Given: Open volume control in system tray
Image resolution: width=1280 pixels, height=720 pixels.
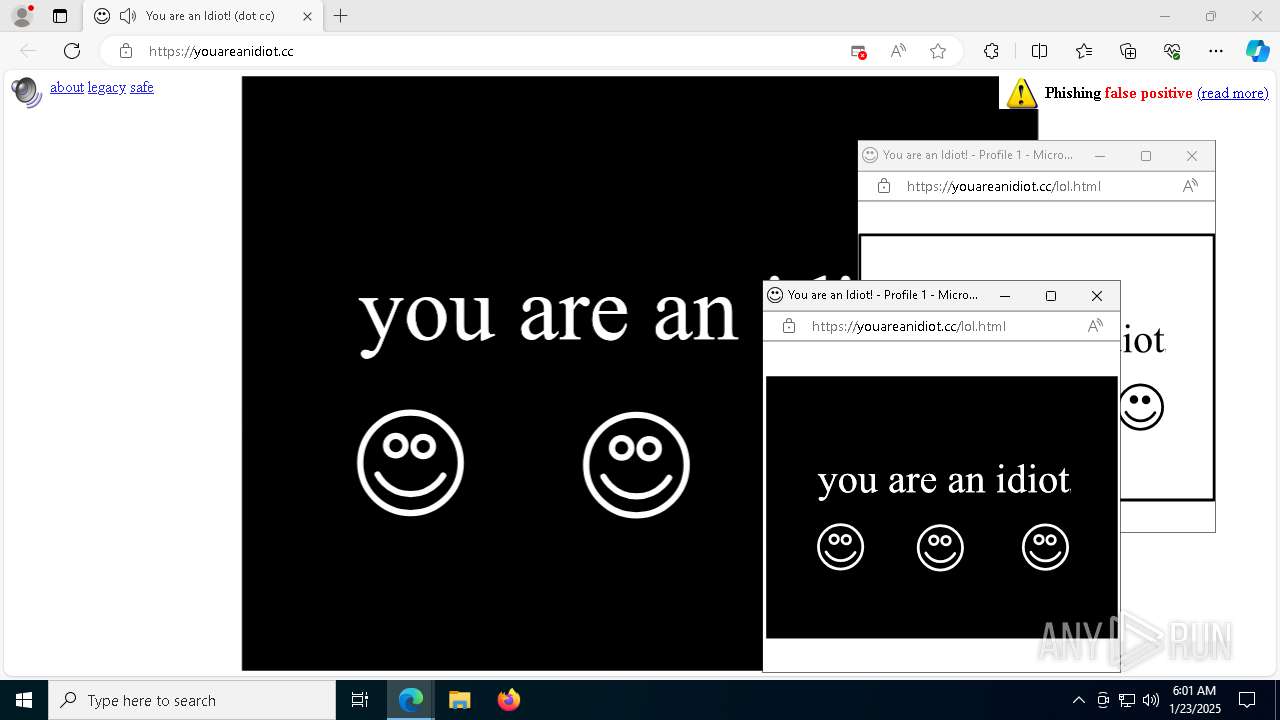Looking at the screenshot, I should 1150,700.
